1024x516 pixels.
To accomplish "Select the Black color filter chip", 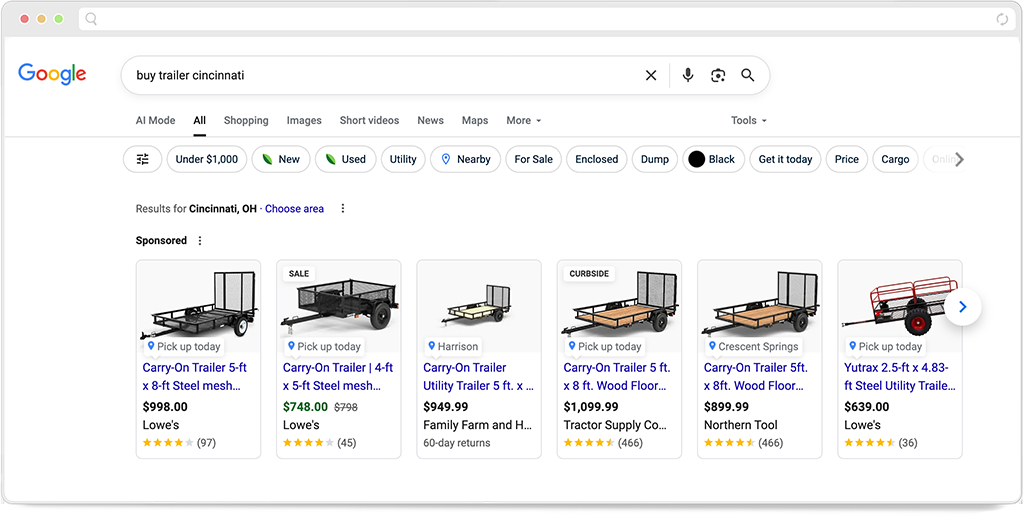I will click(713, 159).
